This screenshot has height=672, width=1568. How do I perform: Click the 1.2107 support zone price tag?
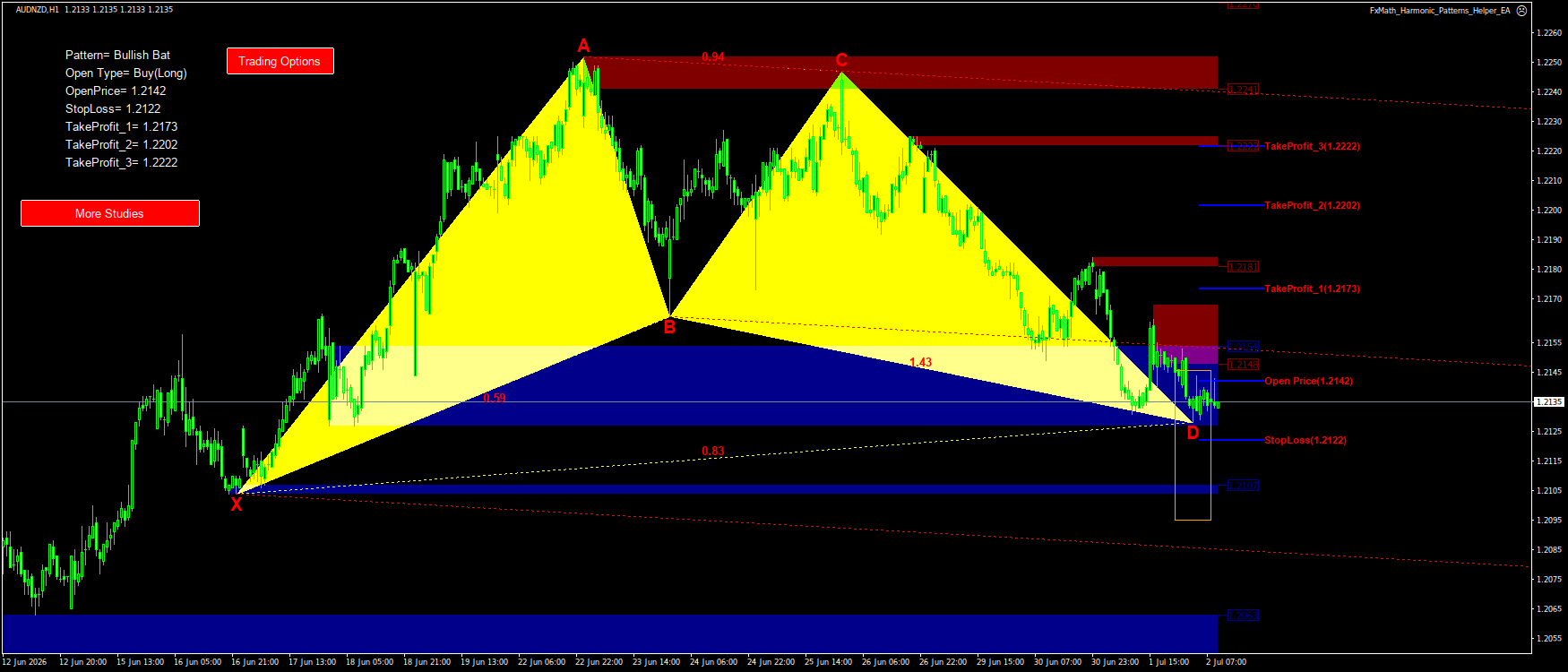1243,486
